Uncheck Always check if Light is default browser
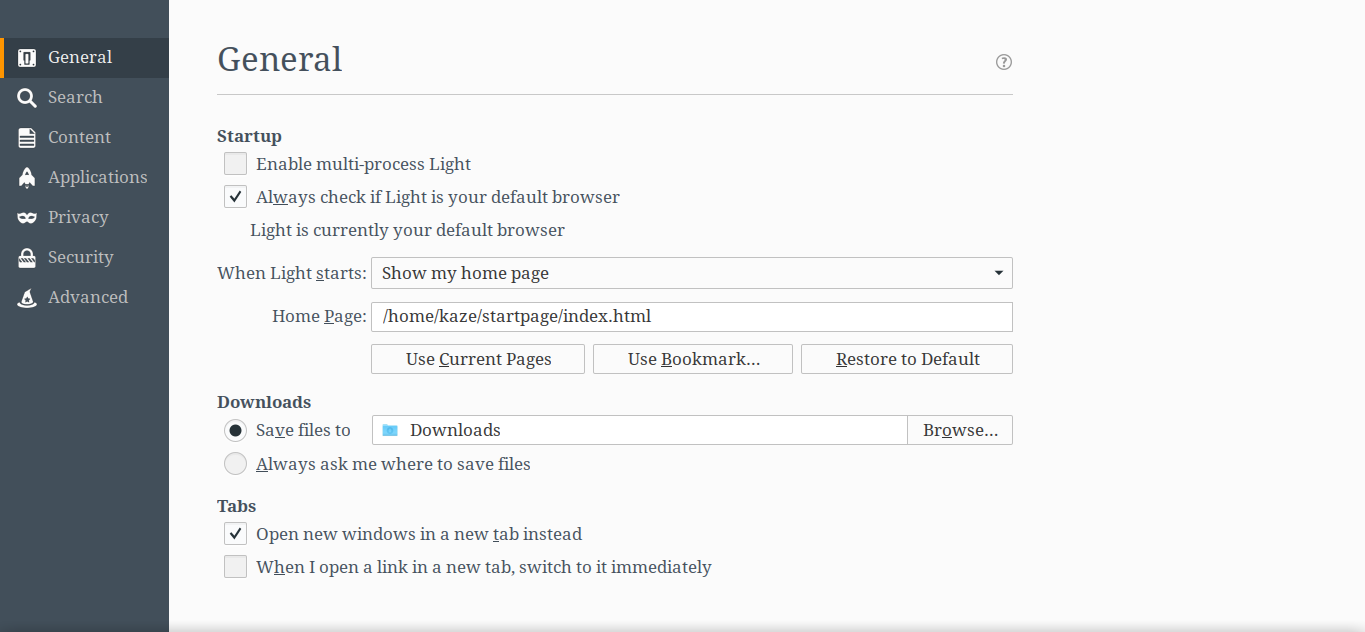Screen dimensions: 1365x632 pos(235,197)
